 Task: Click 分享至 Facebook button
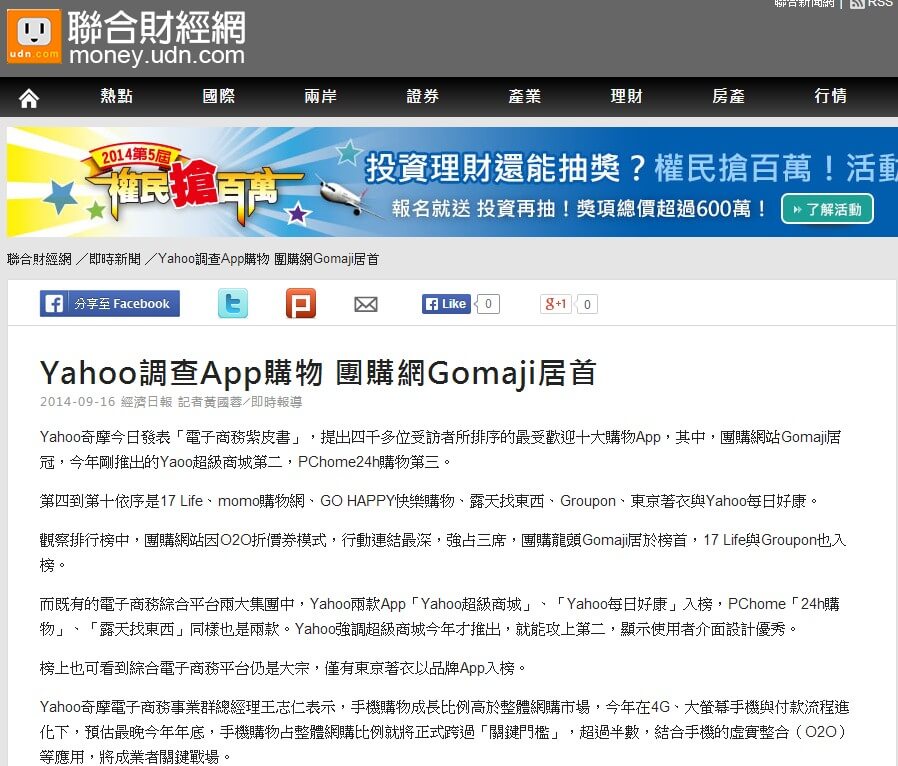[110, 303]
